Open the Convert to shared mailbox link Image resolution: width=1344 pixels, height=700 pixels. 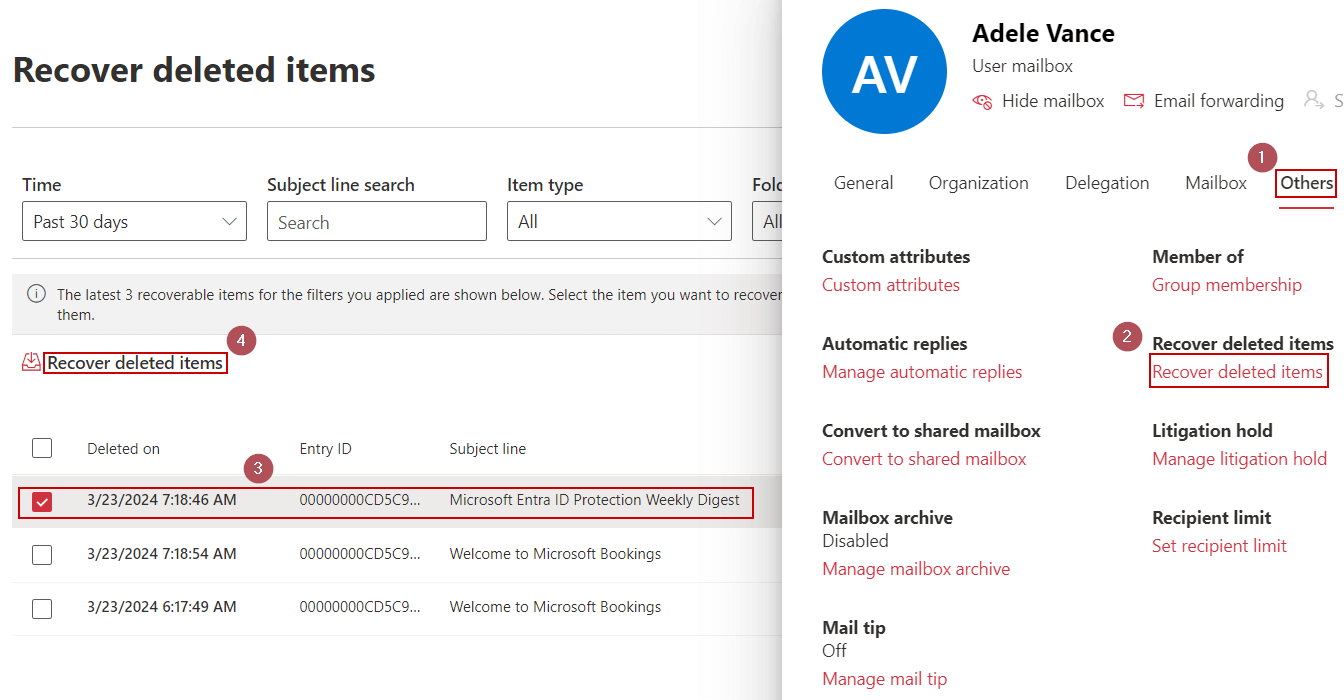tap(924, 459)
